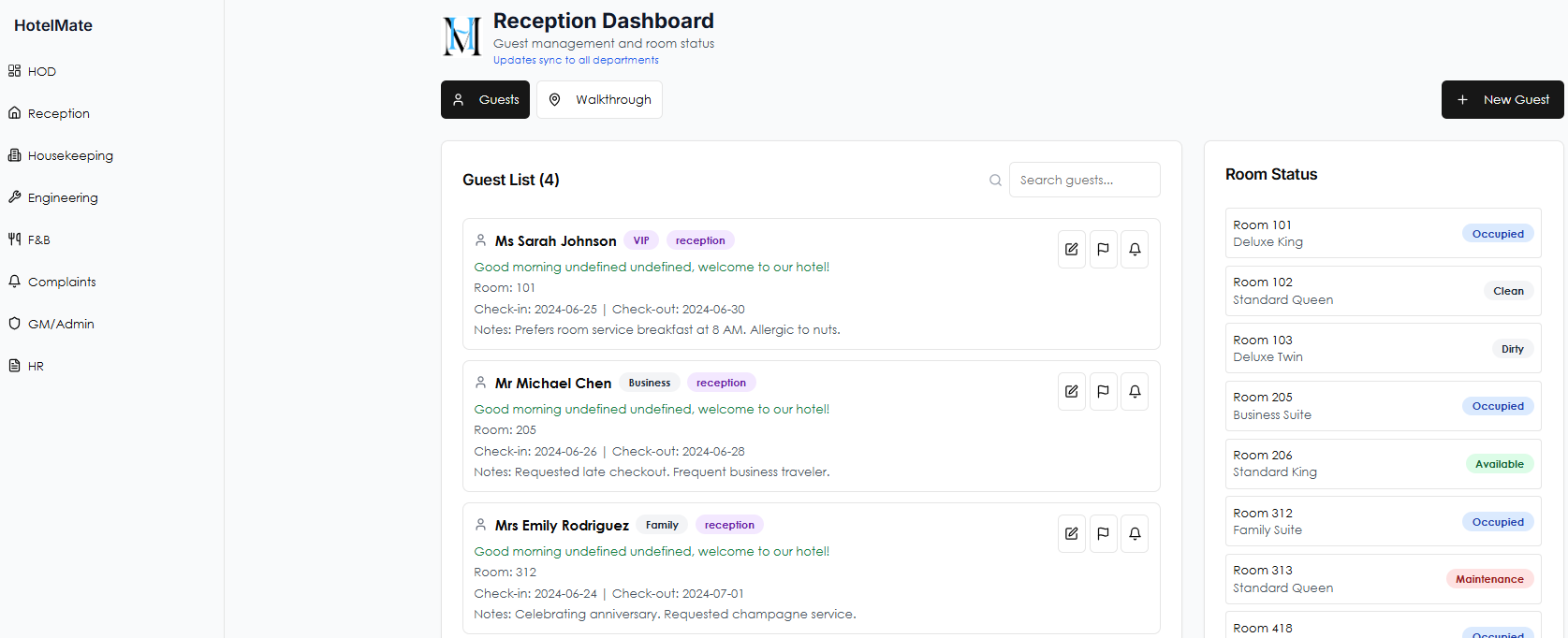This screenshot has height=638, width=1568.
Task: Focus the Search guests field
Action: click(x=1084, y=180)
